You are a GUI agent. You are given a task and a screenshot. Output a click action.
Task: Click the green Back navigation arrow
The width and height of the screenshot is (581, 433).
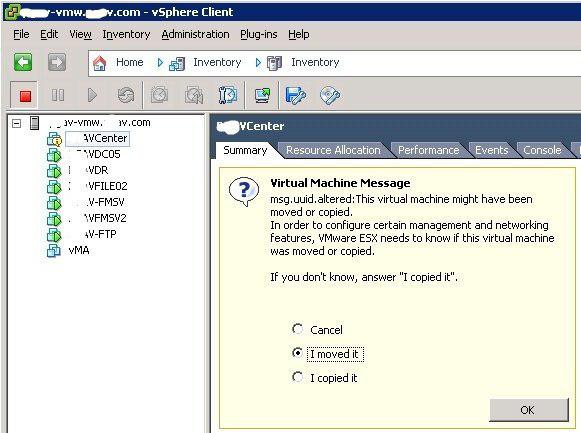pos(23,62)
